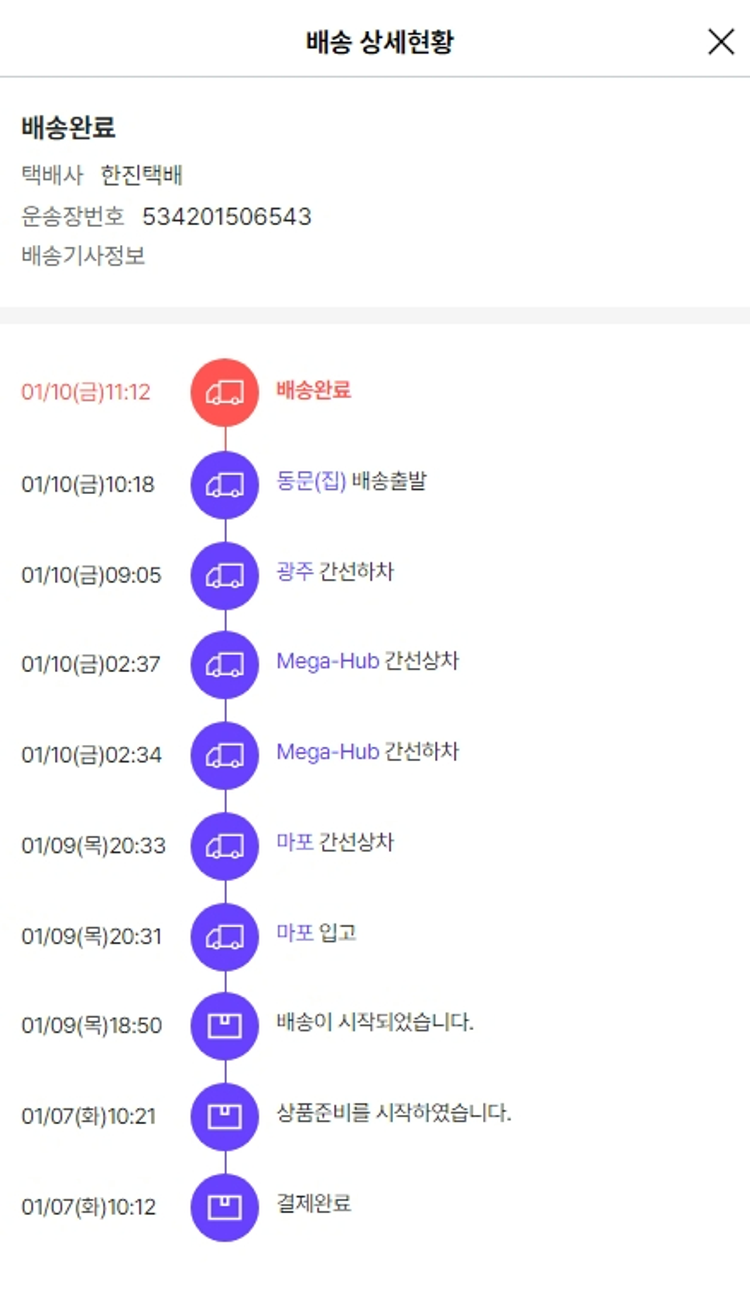Click the truck icon beside 동문(집) 배송출발
This screenshot has height=1310, width=750.
[225, 485]
